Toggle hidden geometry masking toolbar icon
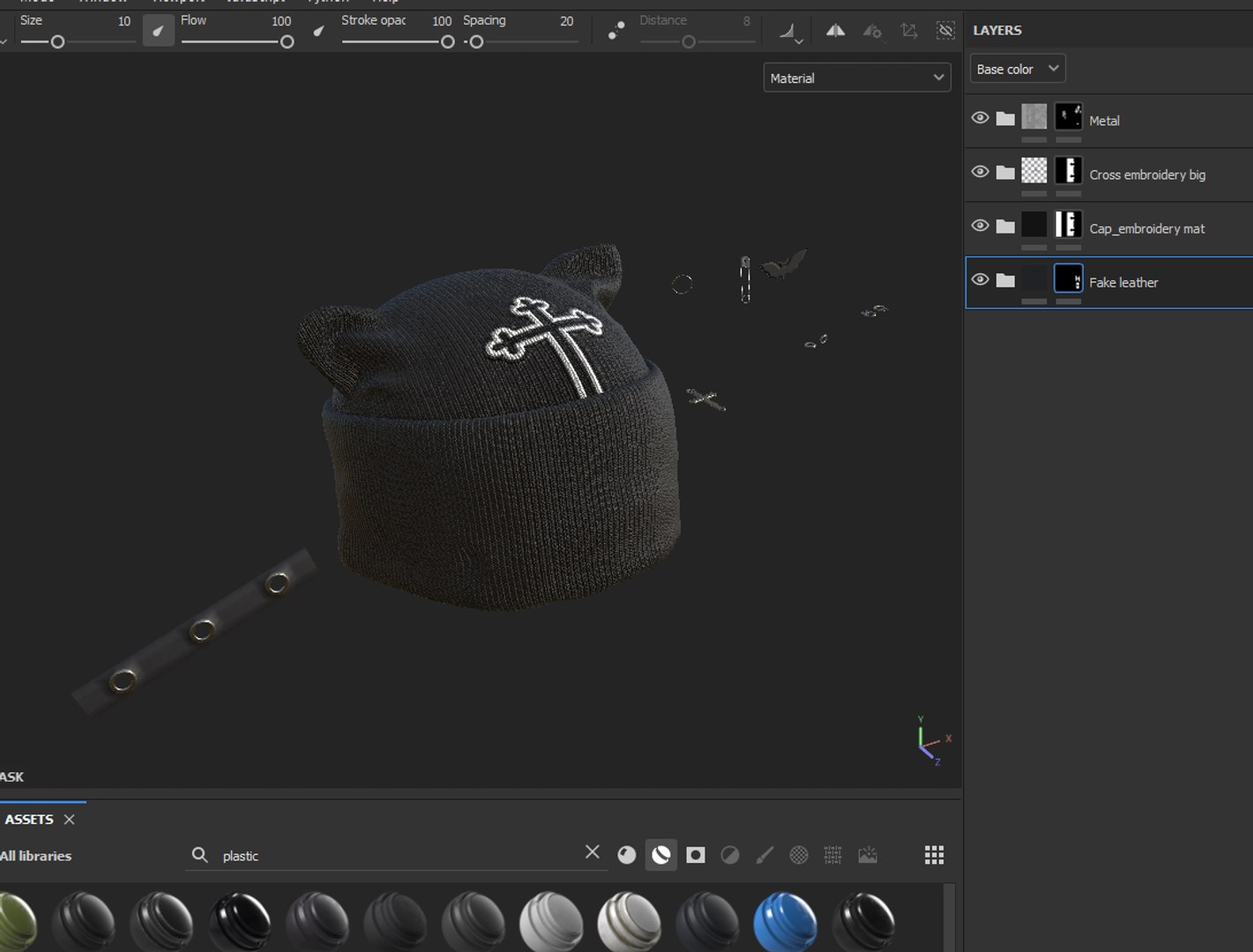The width and height of the screenshot is (1253, 952). click(945, 31)
